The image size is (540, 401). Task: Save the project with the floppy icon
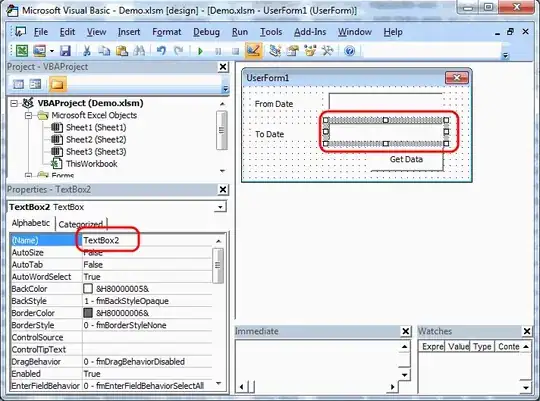pyautogui.click(x=65, y=51)
